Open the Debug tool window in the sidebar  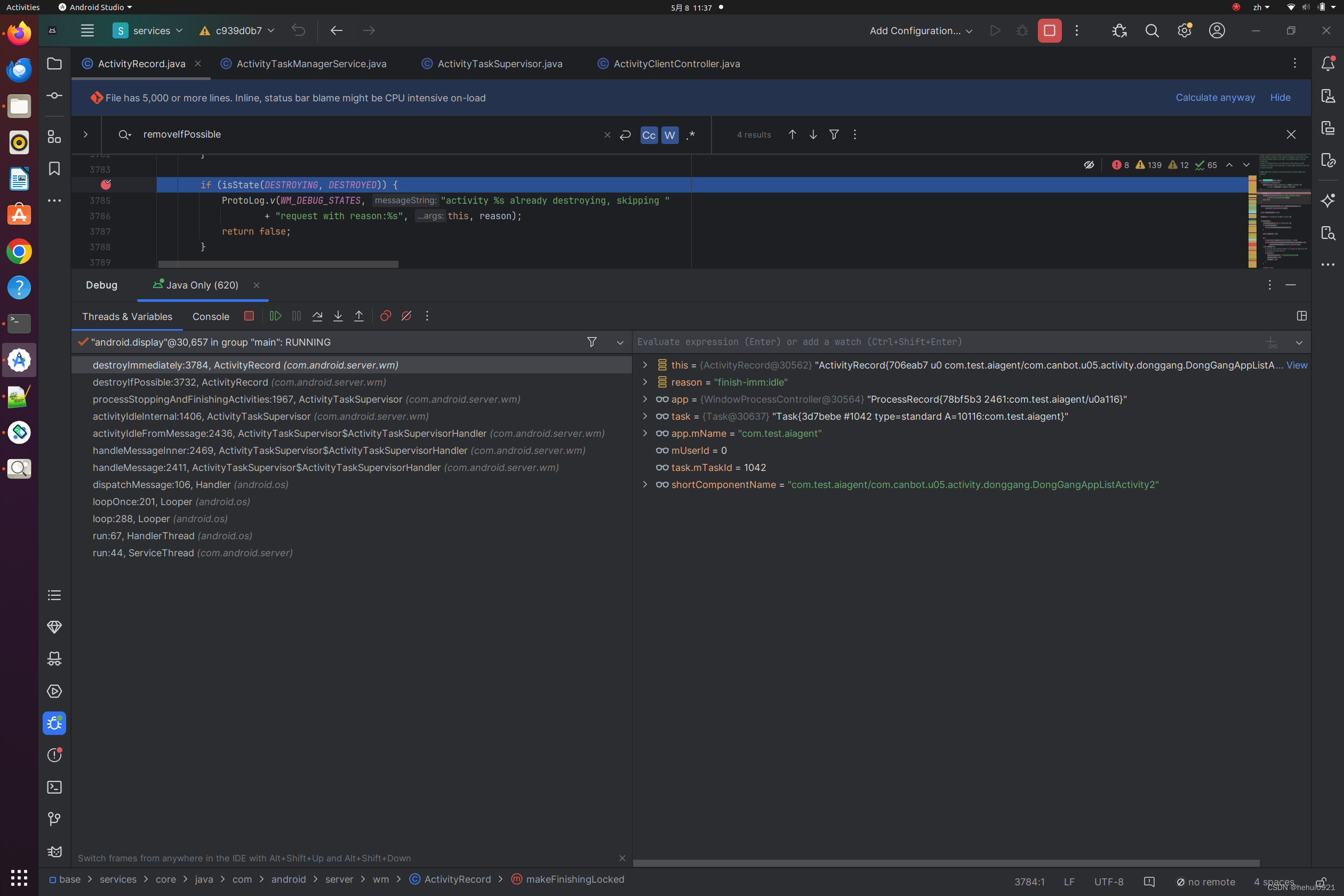pyautogui.click(x=54, y=723)
